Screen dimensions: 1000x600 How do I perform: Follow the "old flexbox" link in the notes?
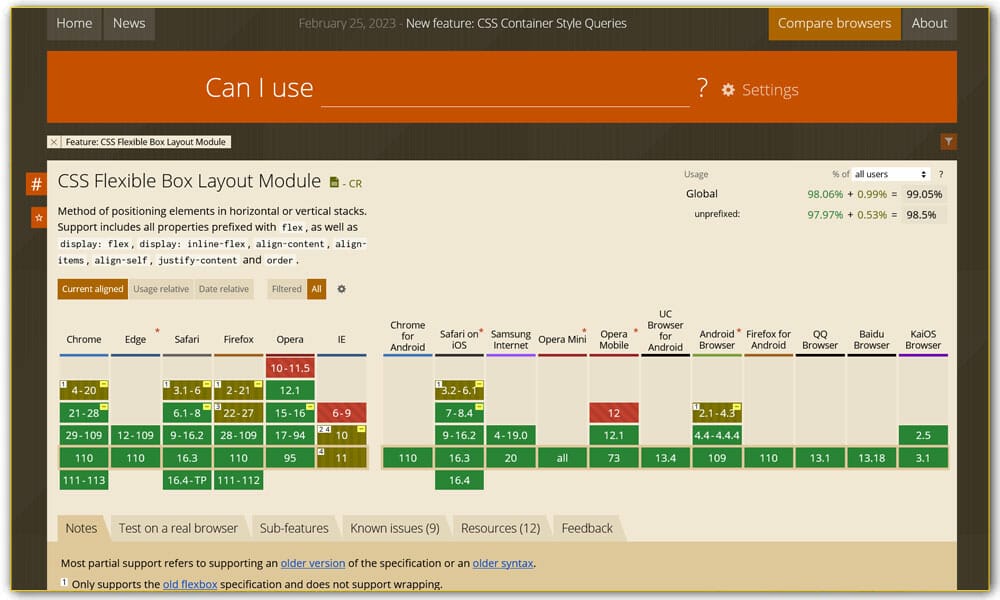tap(190, 584)
